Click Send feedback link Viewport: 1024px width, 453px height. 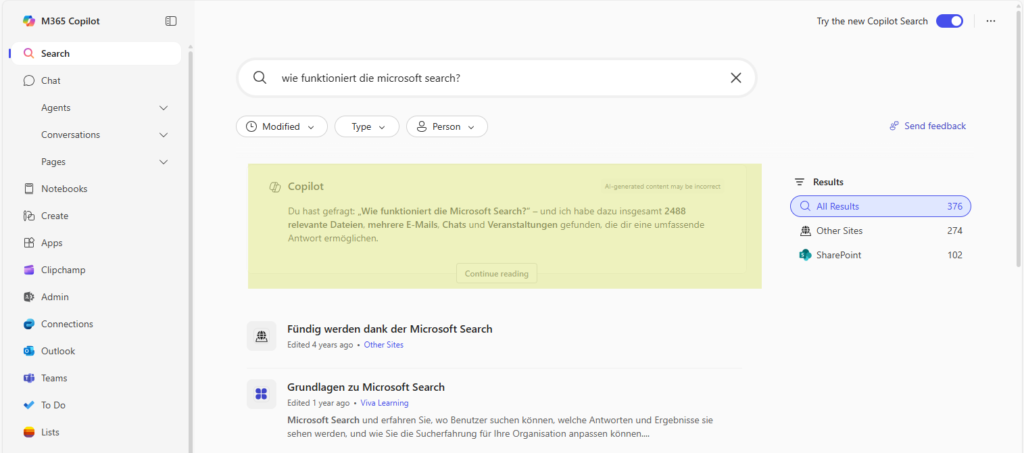coord(927,126)
